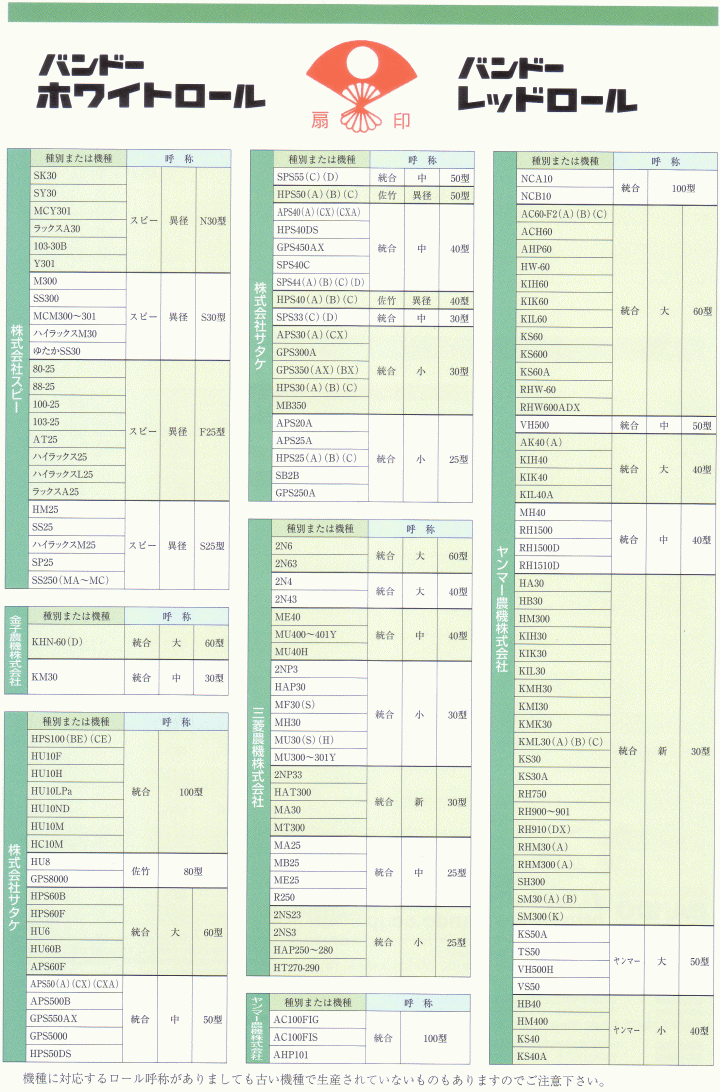Select the NCA10 model row
Viewport: 720px width, 1092px height.
565,179
